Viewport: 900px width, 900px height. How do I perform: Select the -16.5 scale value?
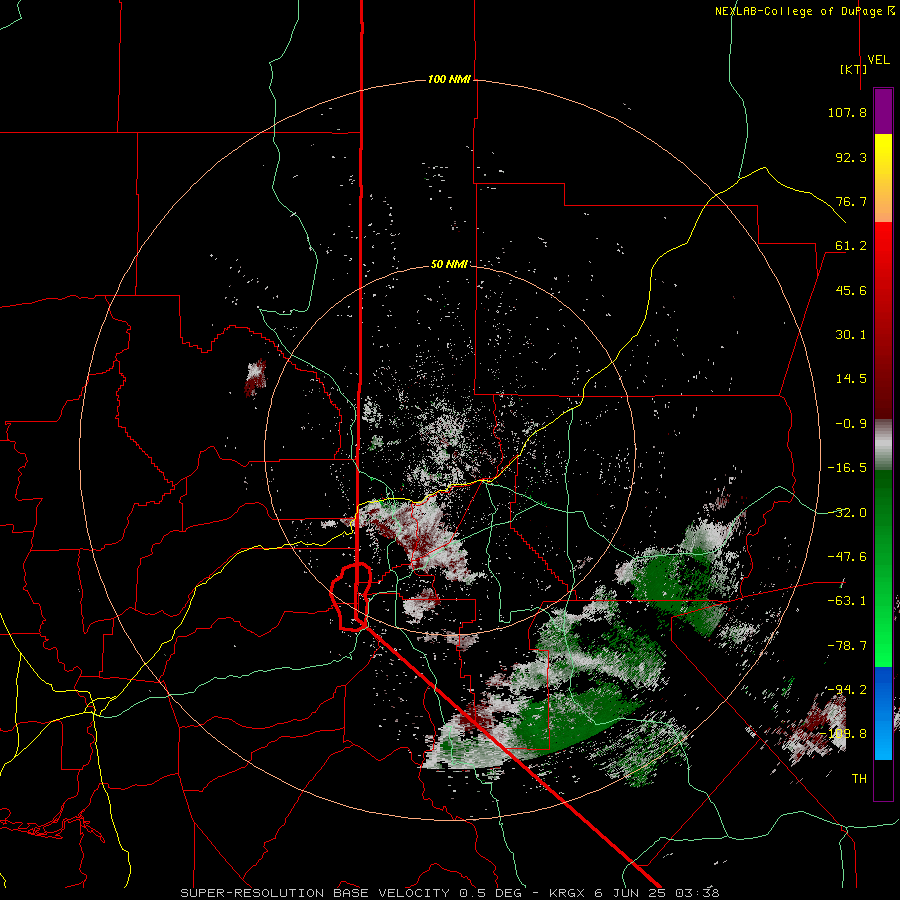pos(847,468)
